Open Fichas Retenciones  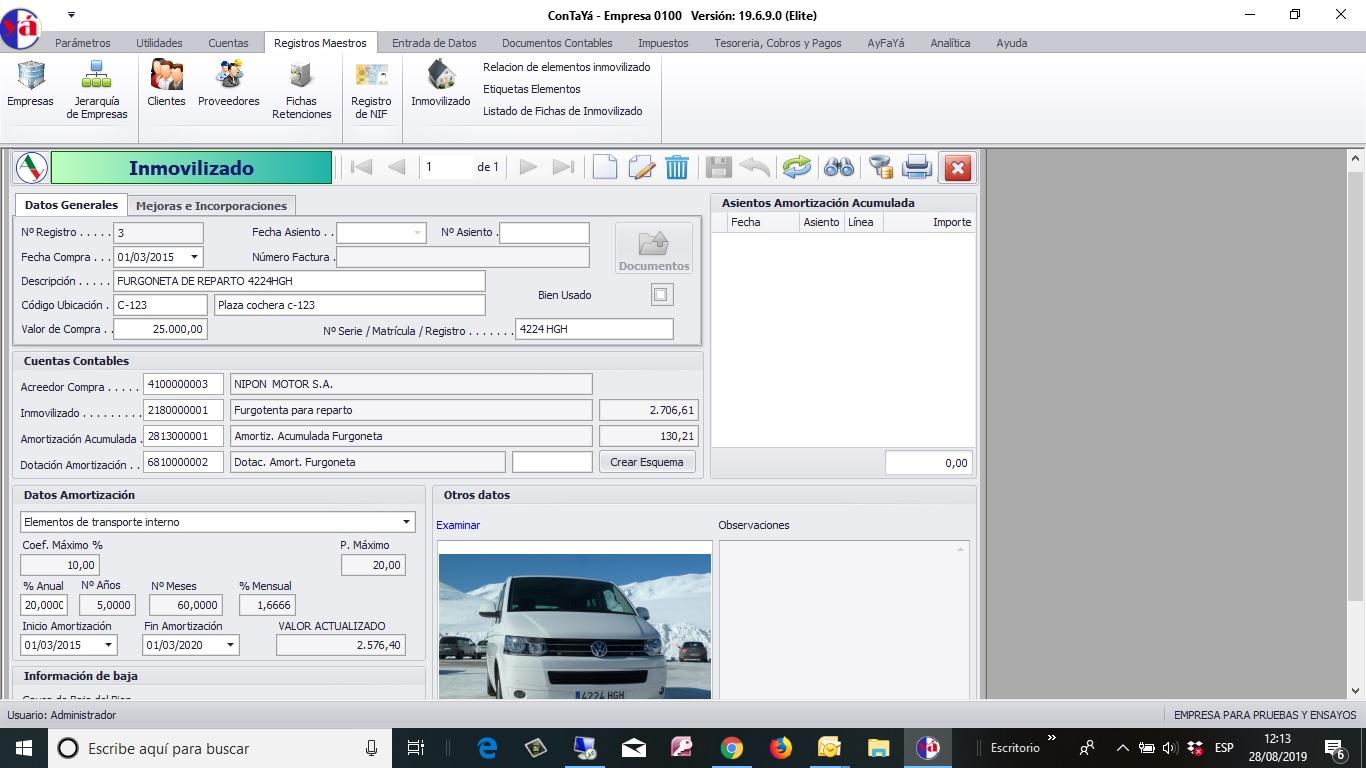(x=301, y=90)
